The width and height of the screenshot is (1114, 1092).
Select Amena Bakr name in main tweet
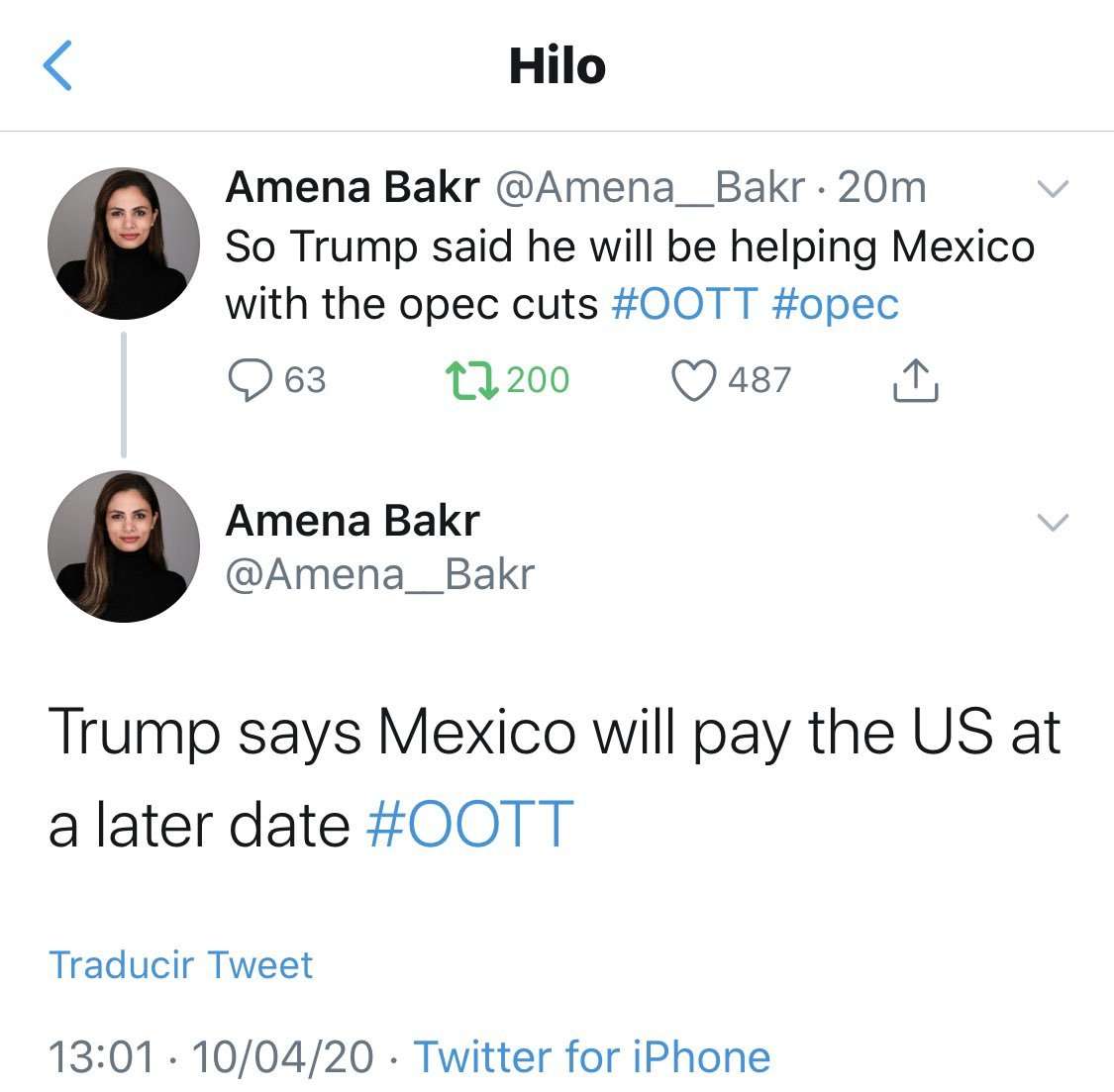pos(353,521)
